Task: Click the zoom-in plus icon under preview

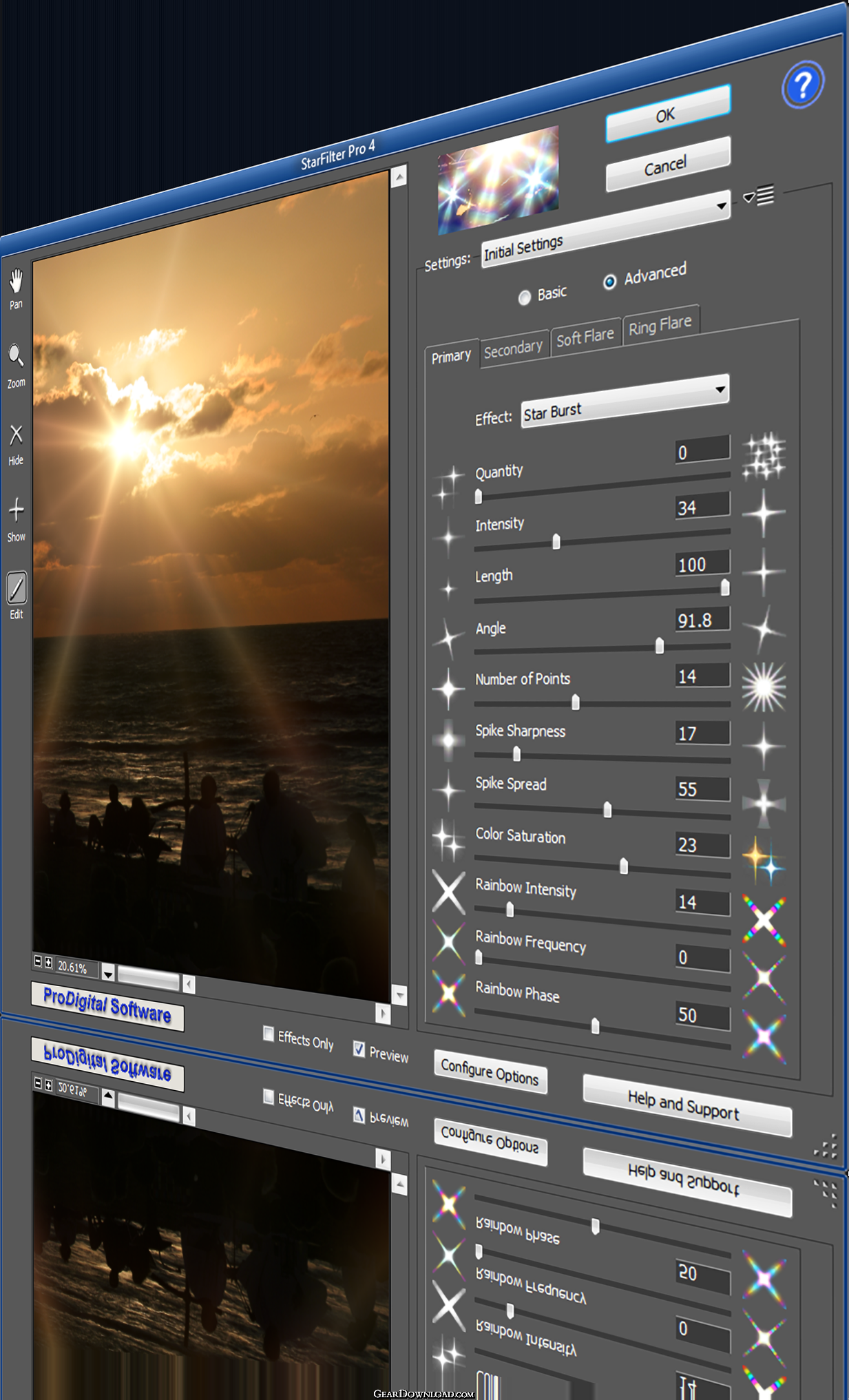Action: [48, 963]
